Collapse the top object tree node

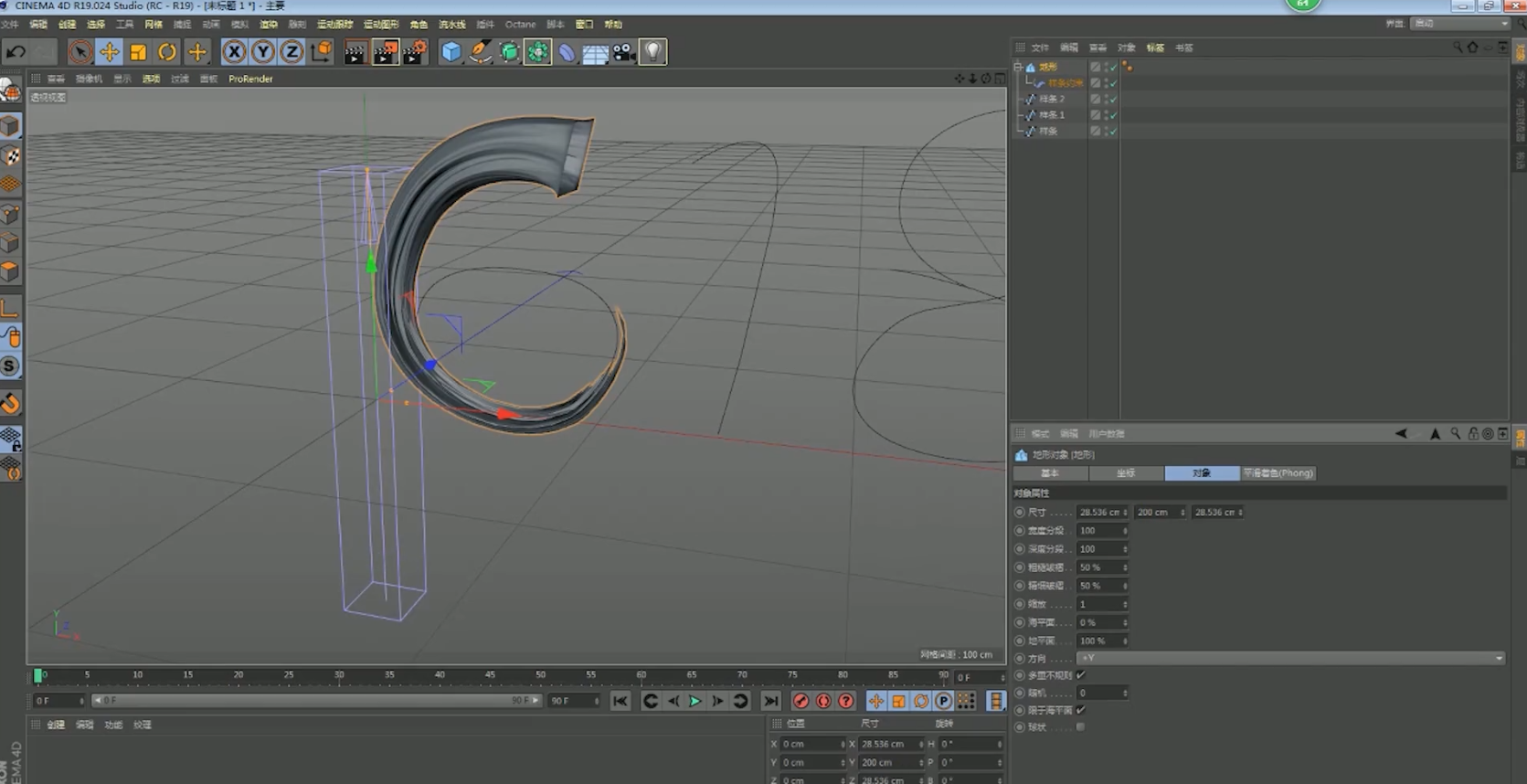click(1018, 67)
